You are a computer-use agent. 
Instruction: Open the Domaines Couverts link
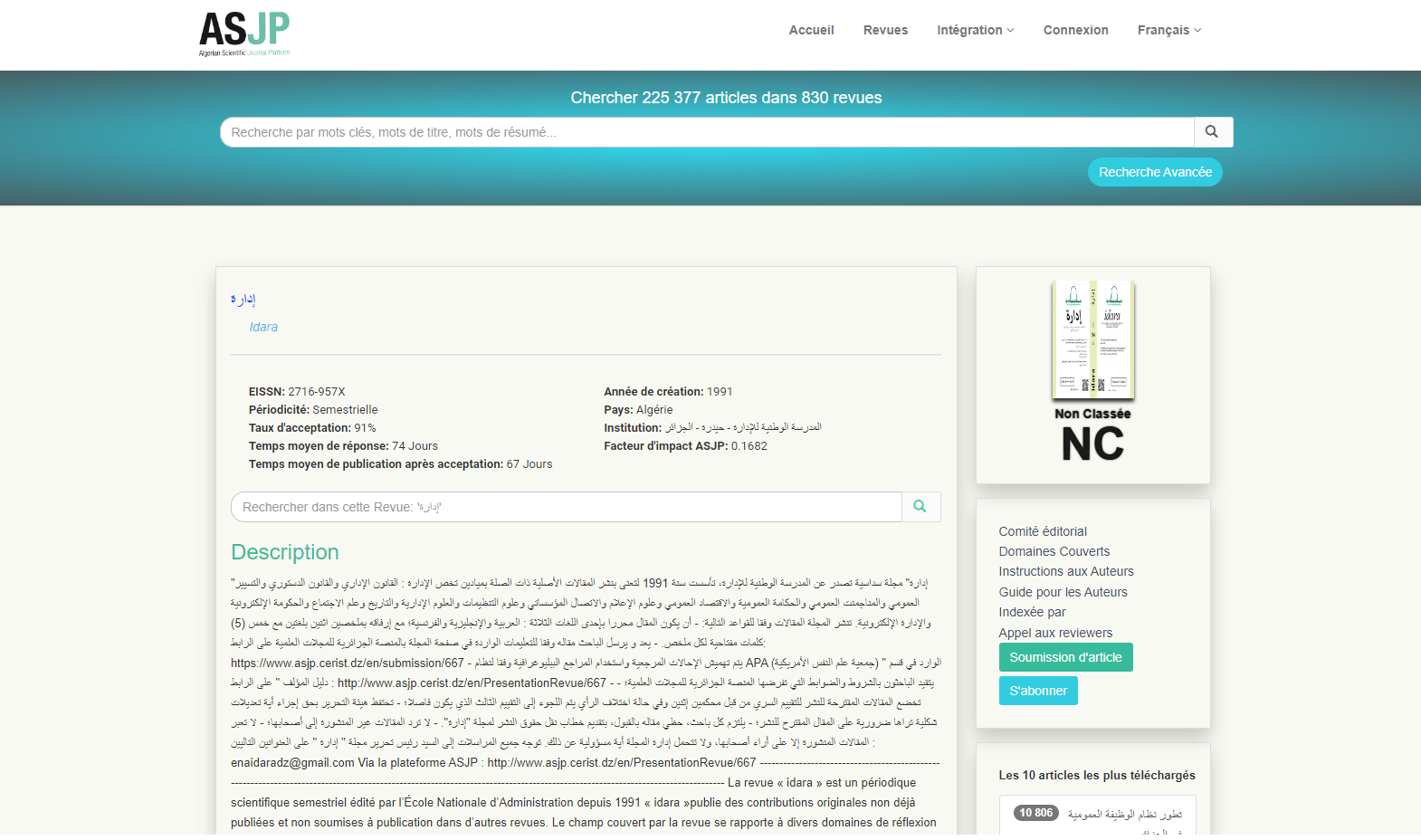tap(1054, 551)
